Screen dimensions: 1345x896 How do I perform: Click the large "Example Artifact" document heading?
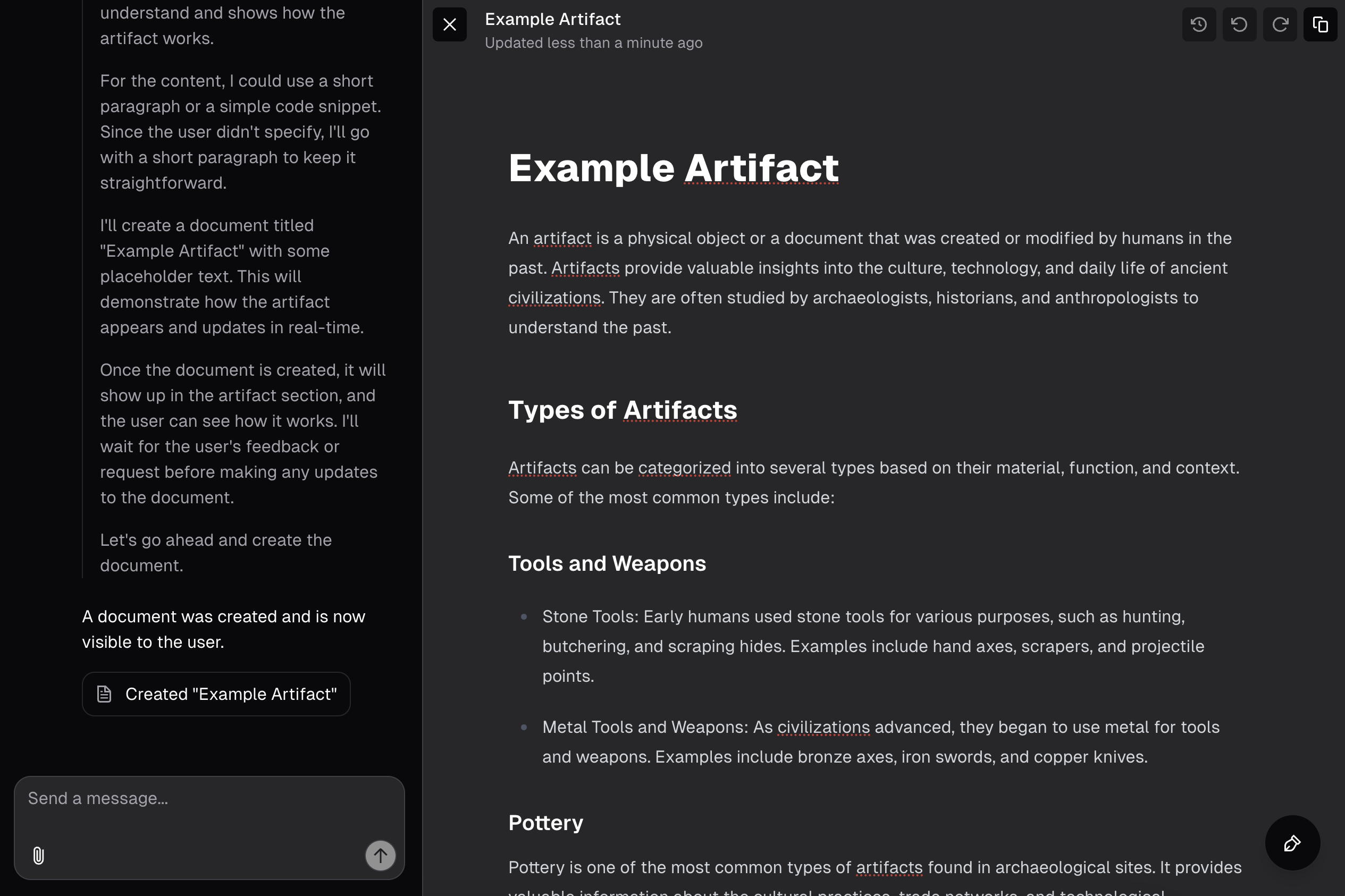[673, 168]
